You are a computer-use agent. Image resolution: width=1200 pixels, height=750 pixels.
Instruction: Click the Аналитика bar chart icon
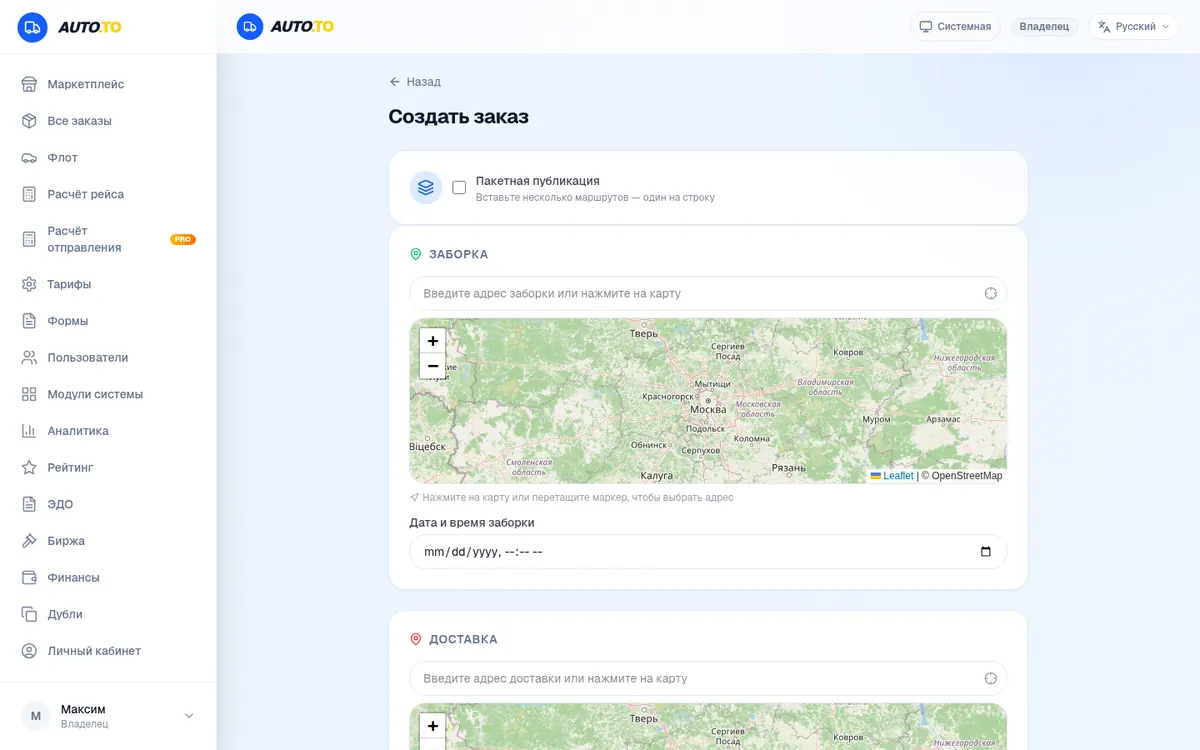click(29, 431)
